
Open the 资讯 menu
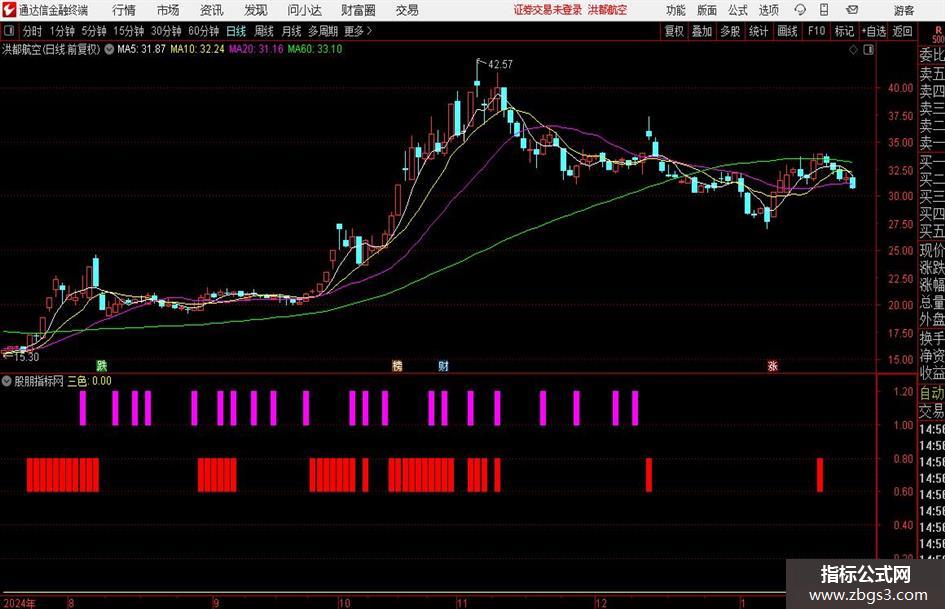click(x=212, y=10)
